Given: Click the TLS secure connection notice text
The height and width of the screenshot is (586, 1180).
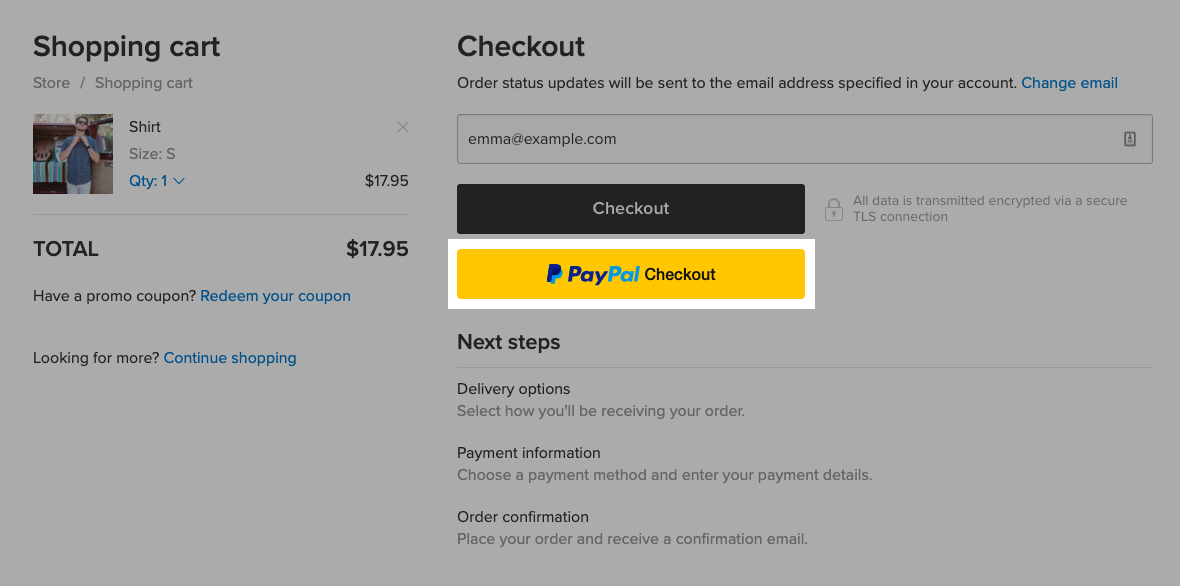Looking at the screenshot, I should point(990,208).
